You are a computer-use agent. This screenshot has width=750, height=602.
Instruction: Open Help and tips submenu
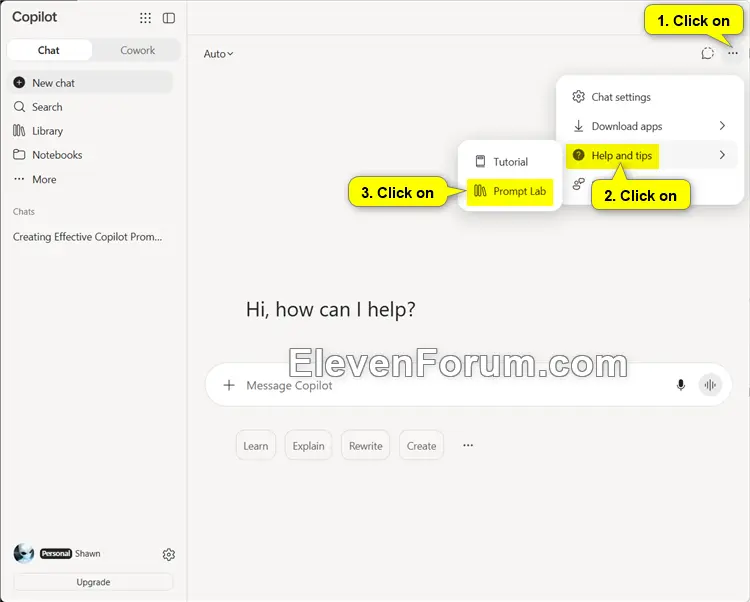(x=651, y=155)
